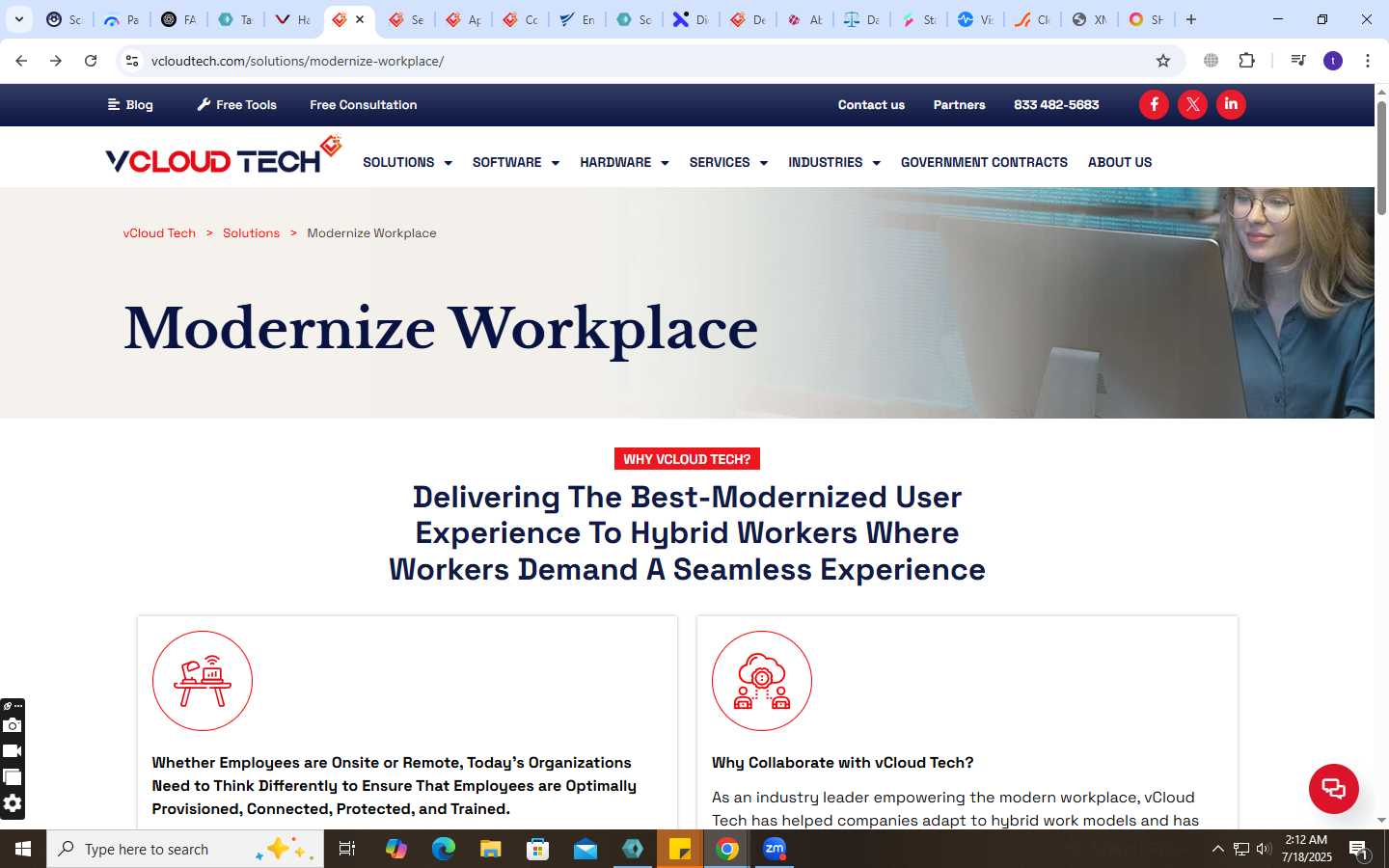Click the vCloud Tech logo
The height and width of the screenshot is (868, 1389).
click(x=224, y=155)
